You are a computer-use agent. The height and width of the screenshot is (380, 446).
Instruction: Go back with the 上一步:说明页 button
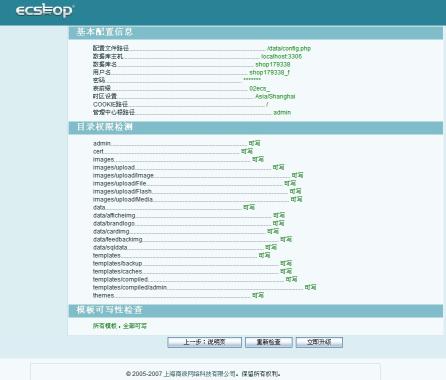204,342
